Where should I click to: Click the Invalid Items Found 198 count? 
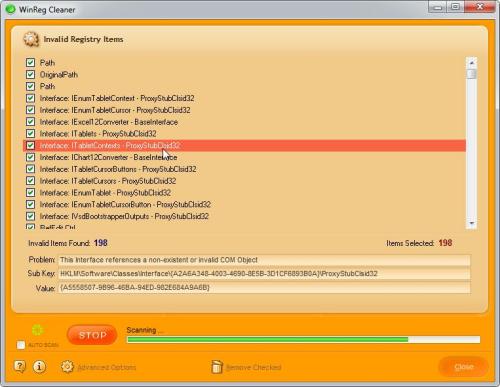click(x=100, y=243)
